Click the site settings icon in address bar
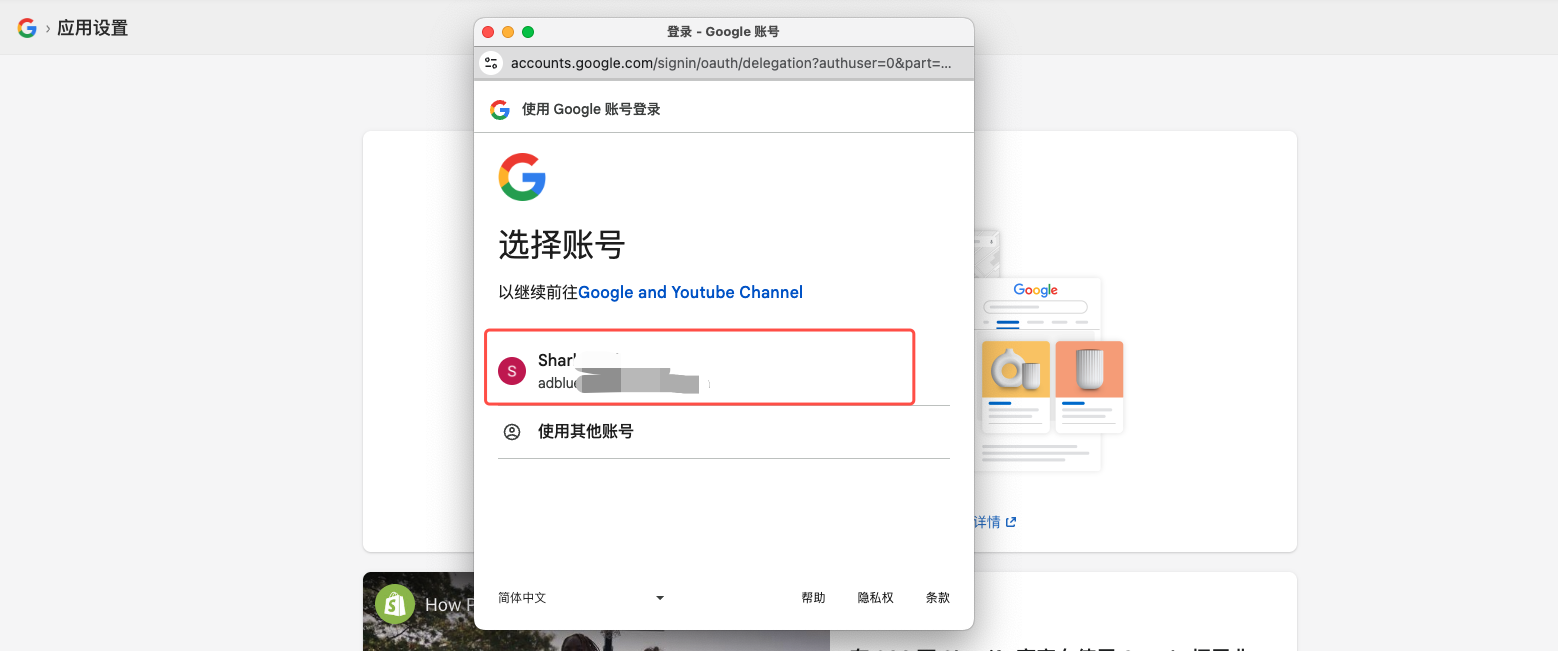The image size is (1558, 651). [x=490, y=63]
